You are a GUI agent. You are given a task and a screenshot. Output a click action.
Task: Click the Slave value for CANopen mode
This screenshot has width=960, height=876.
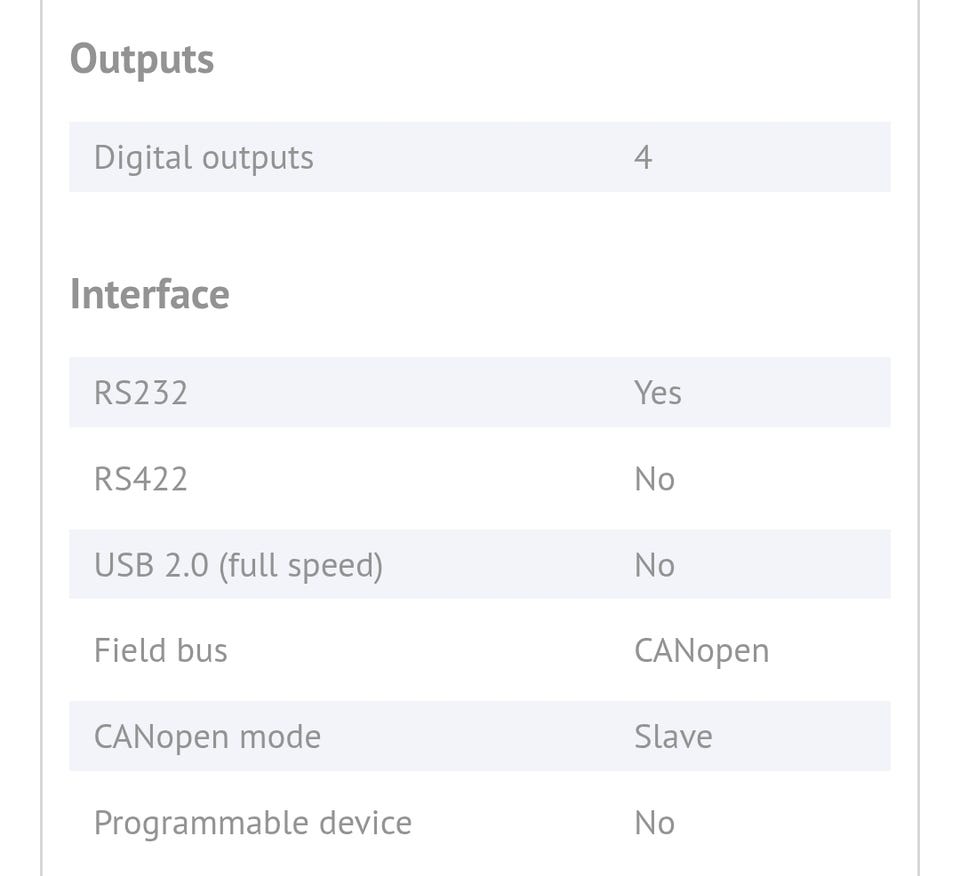pos(674,737)
